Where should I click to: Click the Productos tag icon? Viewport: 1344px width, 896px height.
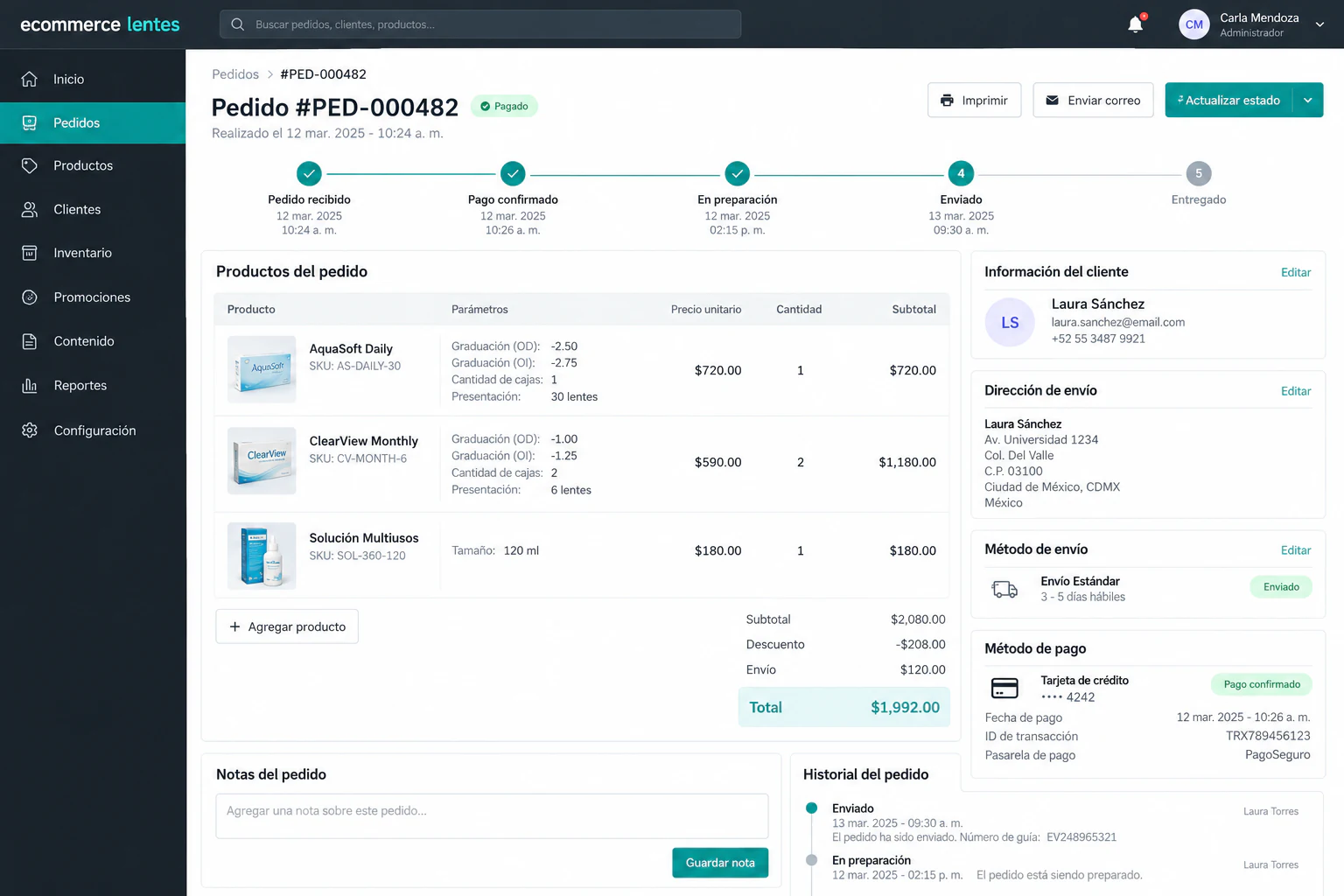30,165
